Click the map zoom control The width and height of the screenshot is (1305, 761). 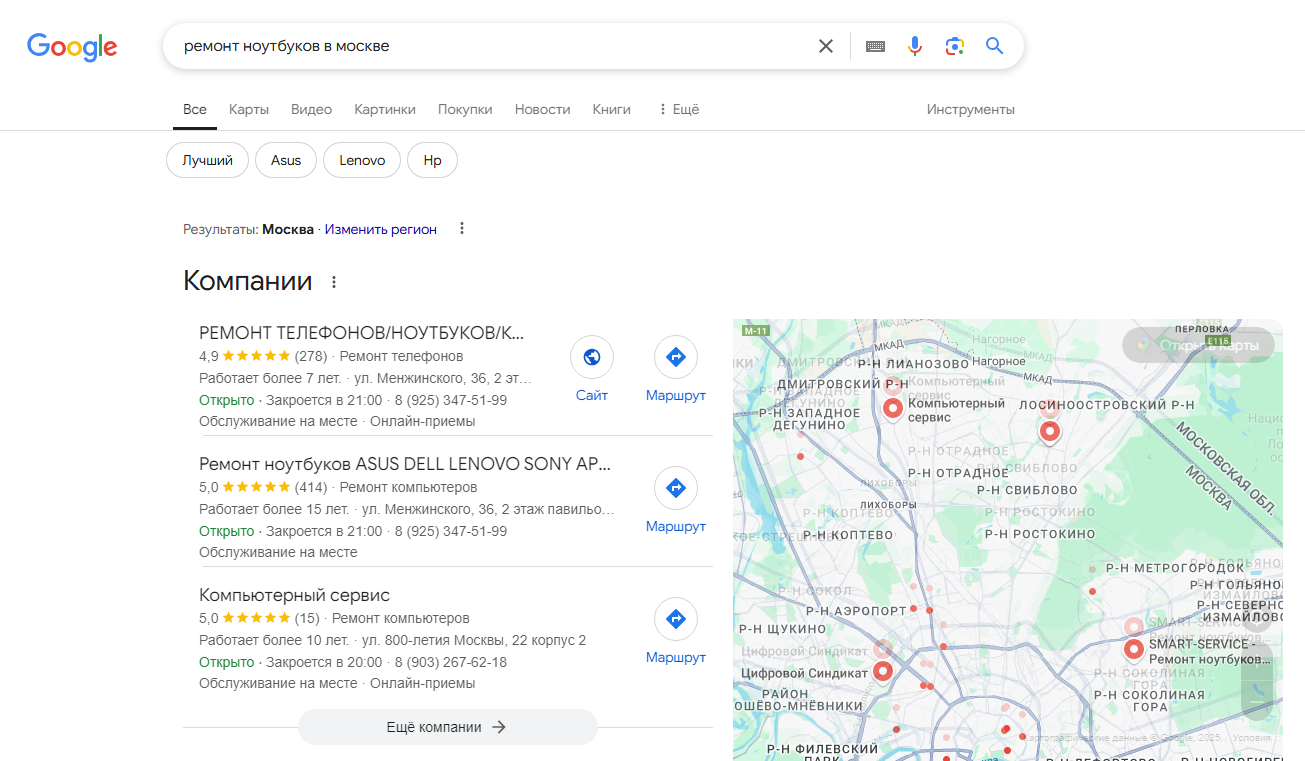pyautogui.click(x=1257, y=681)
